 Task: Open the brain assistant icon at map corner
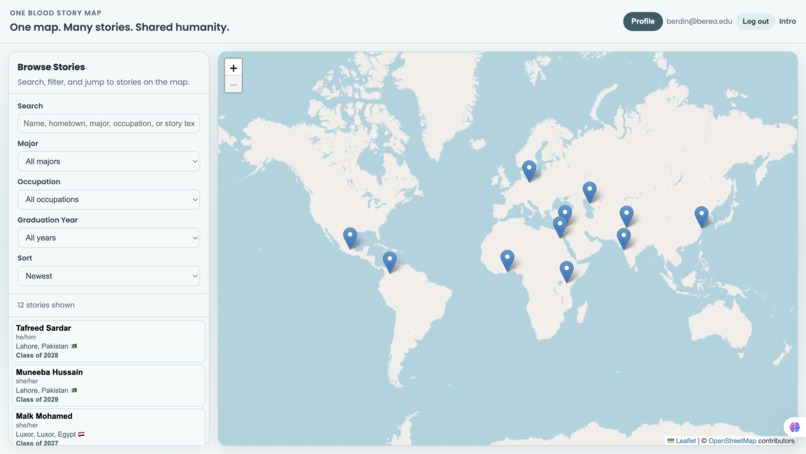click(795, 427)
